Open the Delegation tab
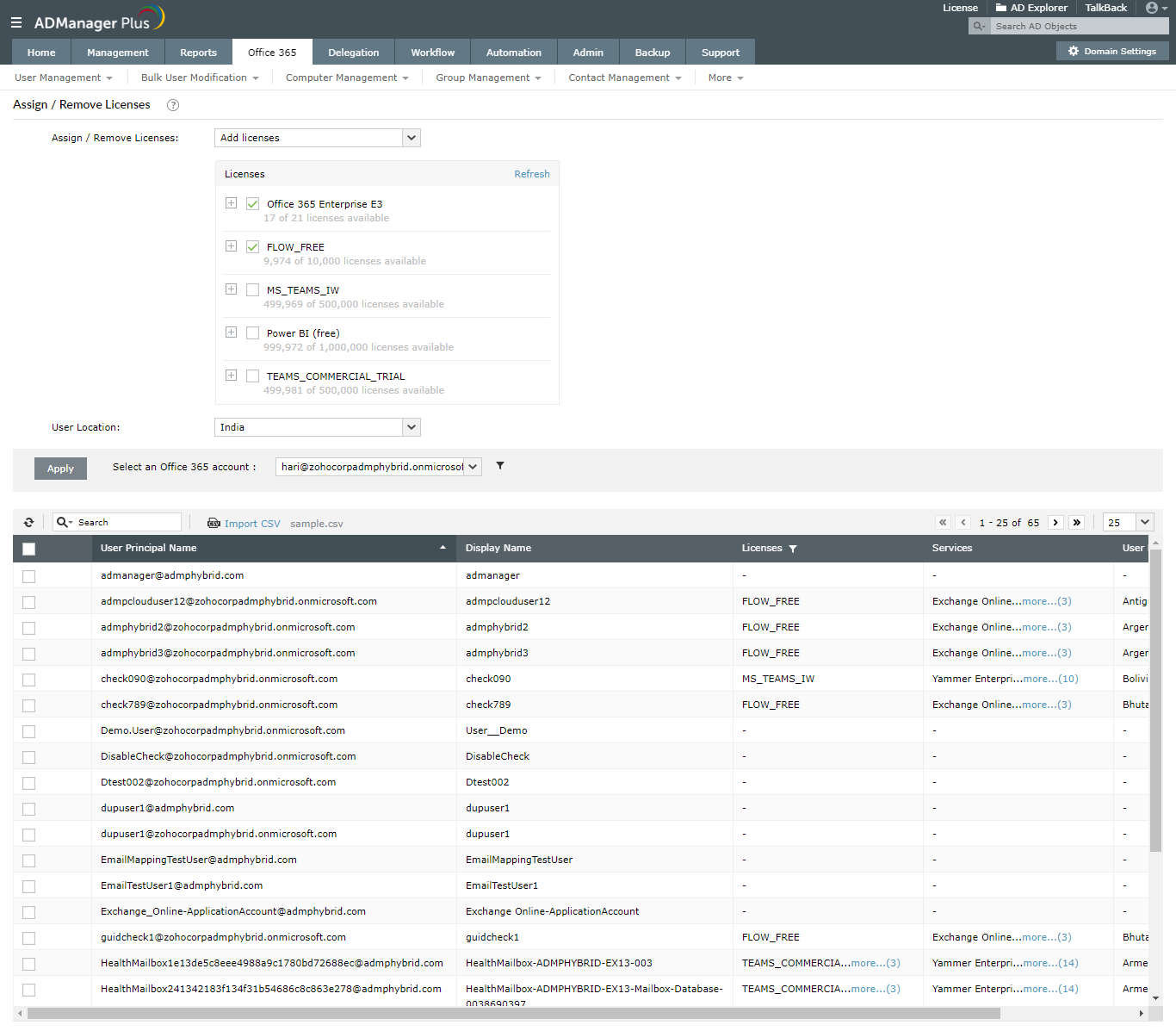1176x1031 pixels. click(x=354, y=53)
